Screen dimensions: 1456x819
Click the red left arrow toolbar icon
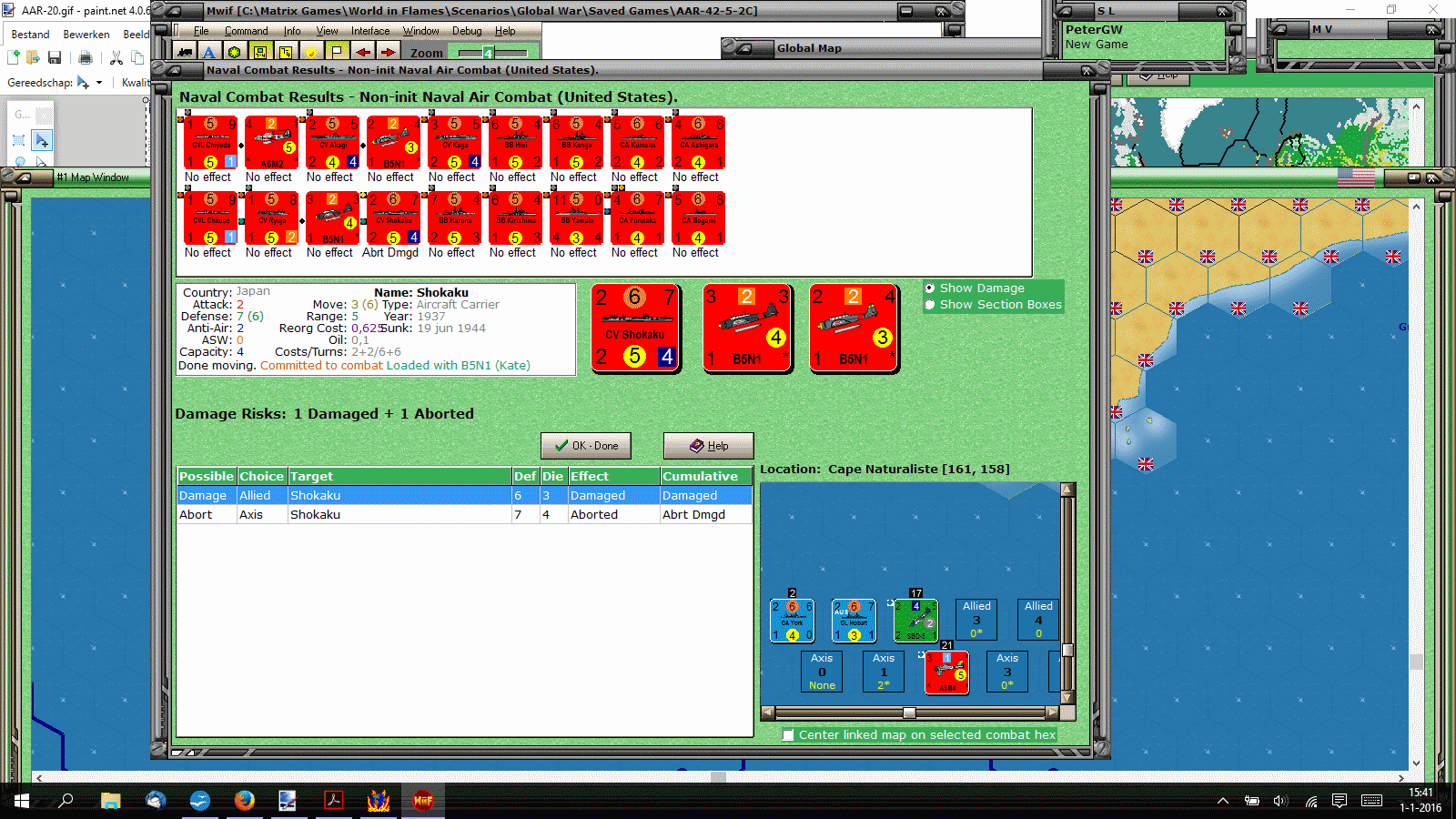[x=362, y=53]
